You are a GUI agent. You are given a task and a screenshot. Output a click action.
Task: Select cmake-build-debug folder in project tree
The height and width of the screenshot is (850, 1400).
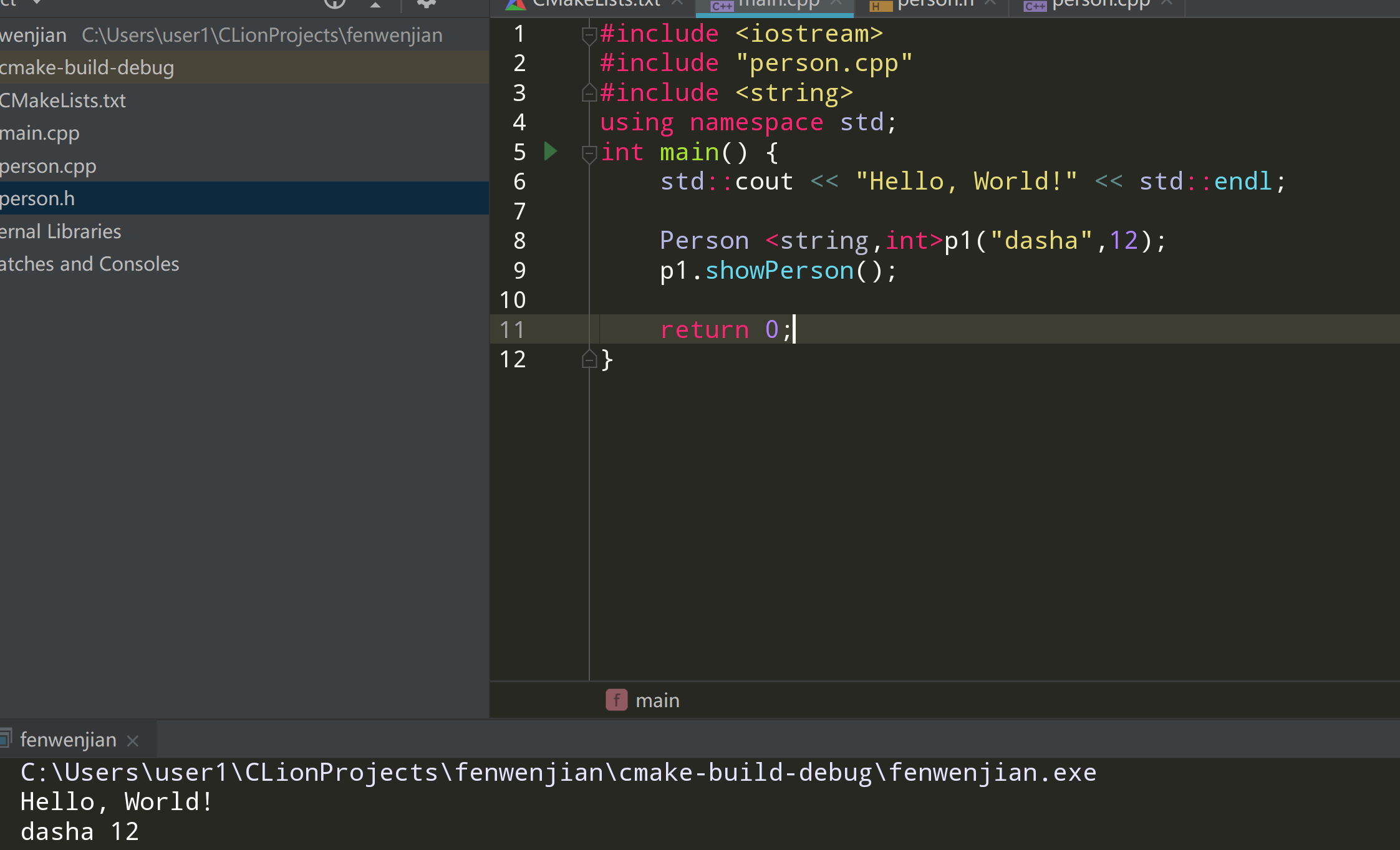87,67
